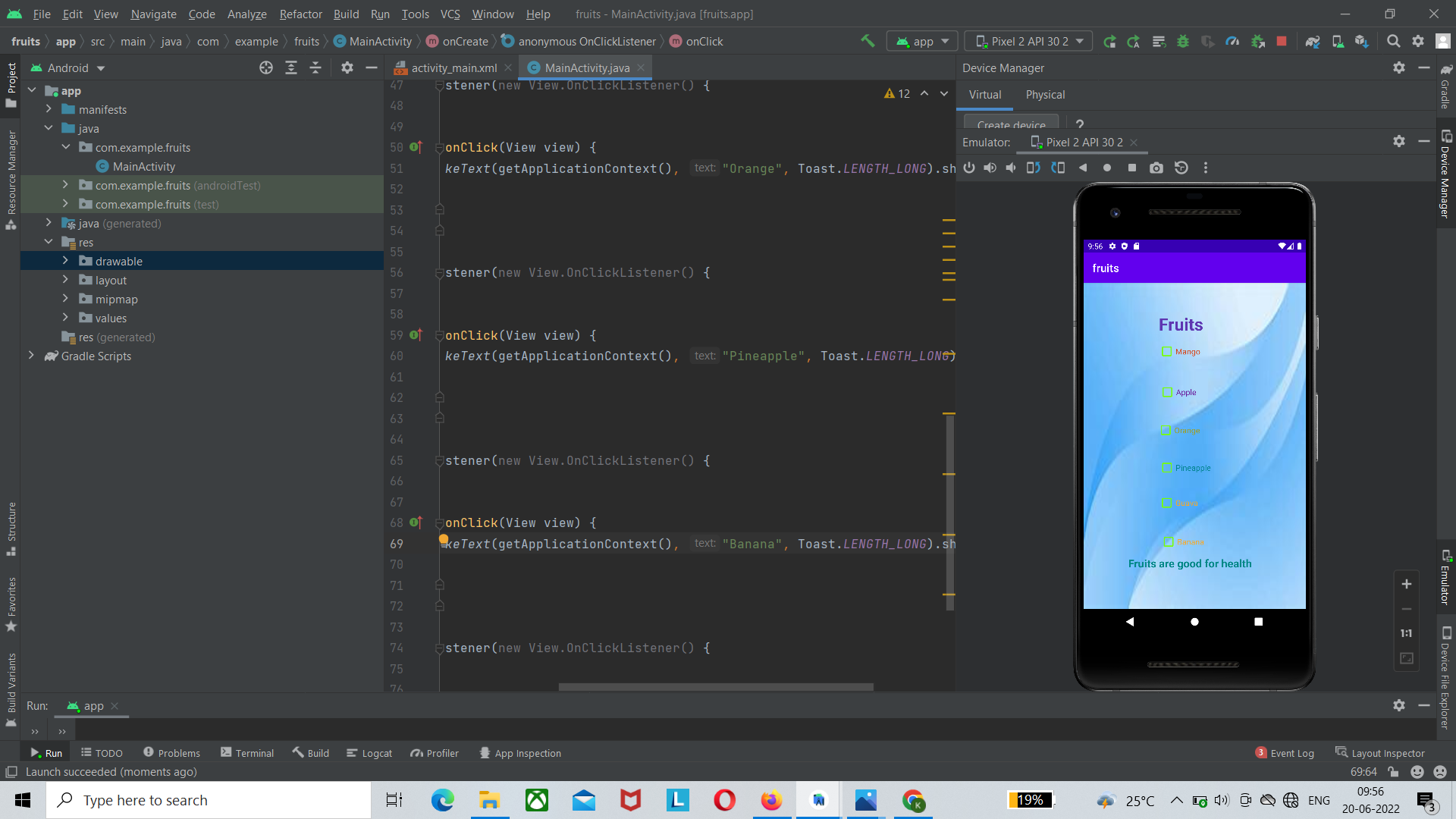Sync project with Gradle files
This screenshot has width=1456, height=819.
click(1312, 41)
